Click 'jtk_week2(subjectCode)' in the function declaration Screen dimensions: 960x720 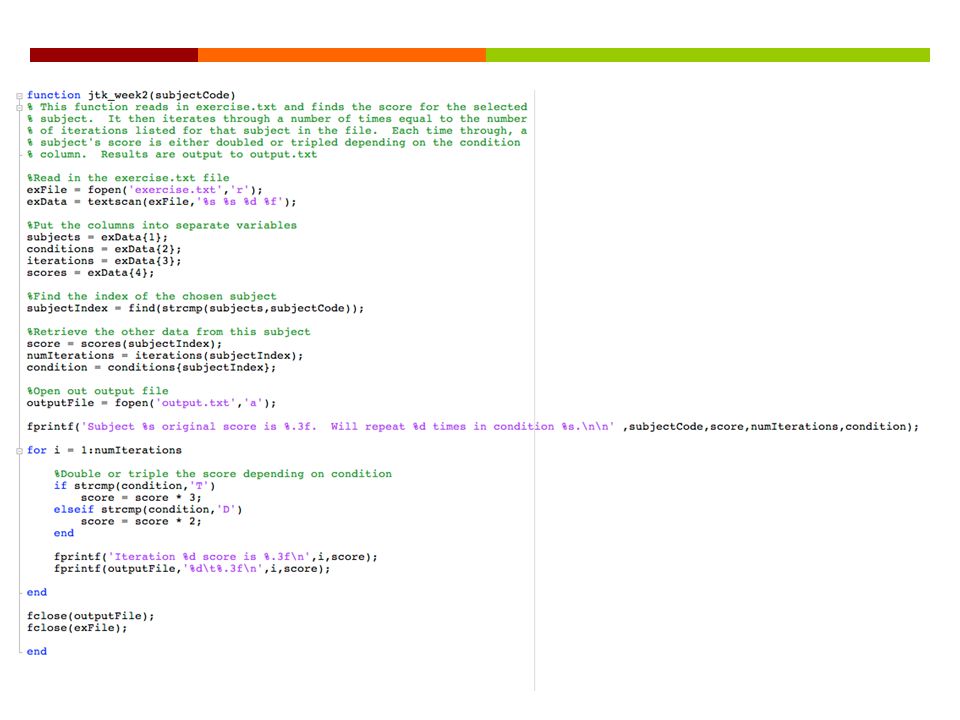(162, 95)
